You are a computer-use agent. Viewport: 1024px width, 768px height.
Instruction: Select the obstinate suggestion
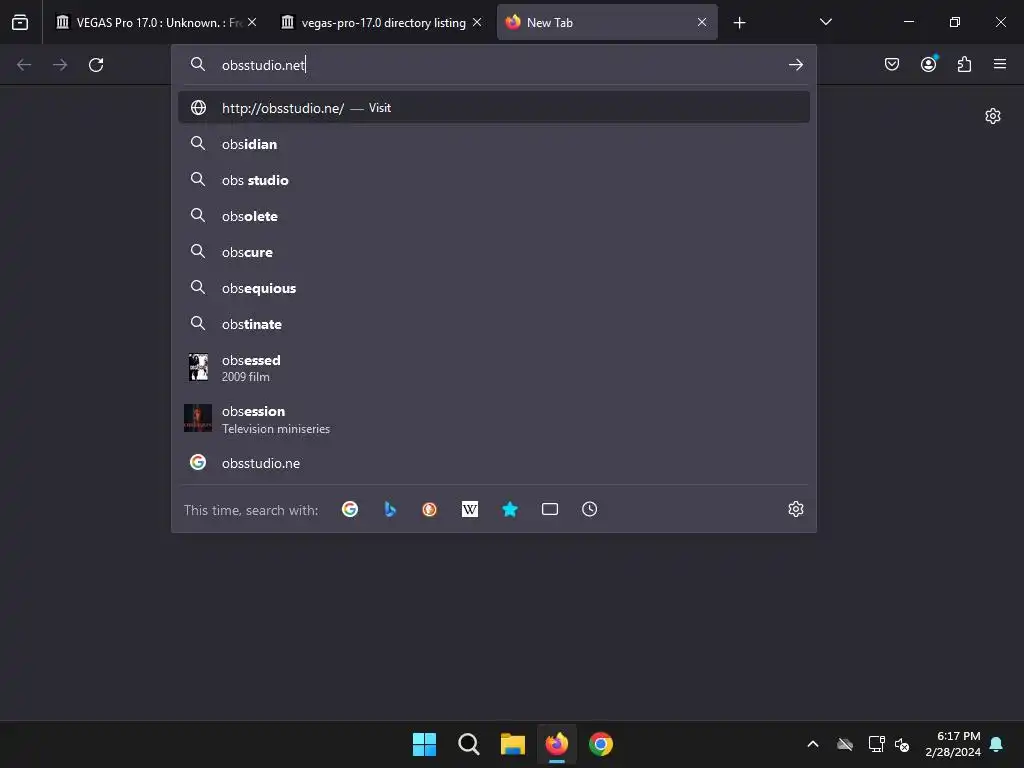click(494, 324)
